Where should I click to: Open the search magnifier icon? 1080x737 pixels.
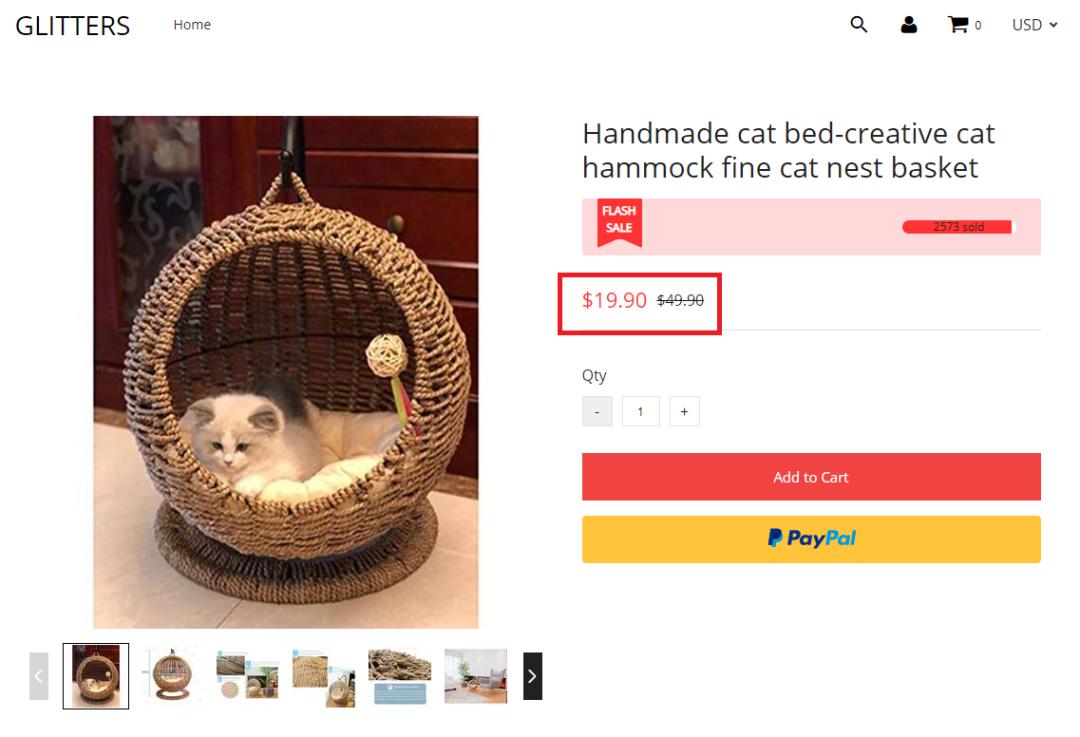pyautogui.click(x=858, y=25)
